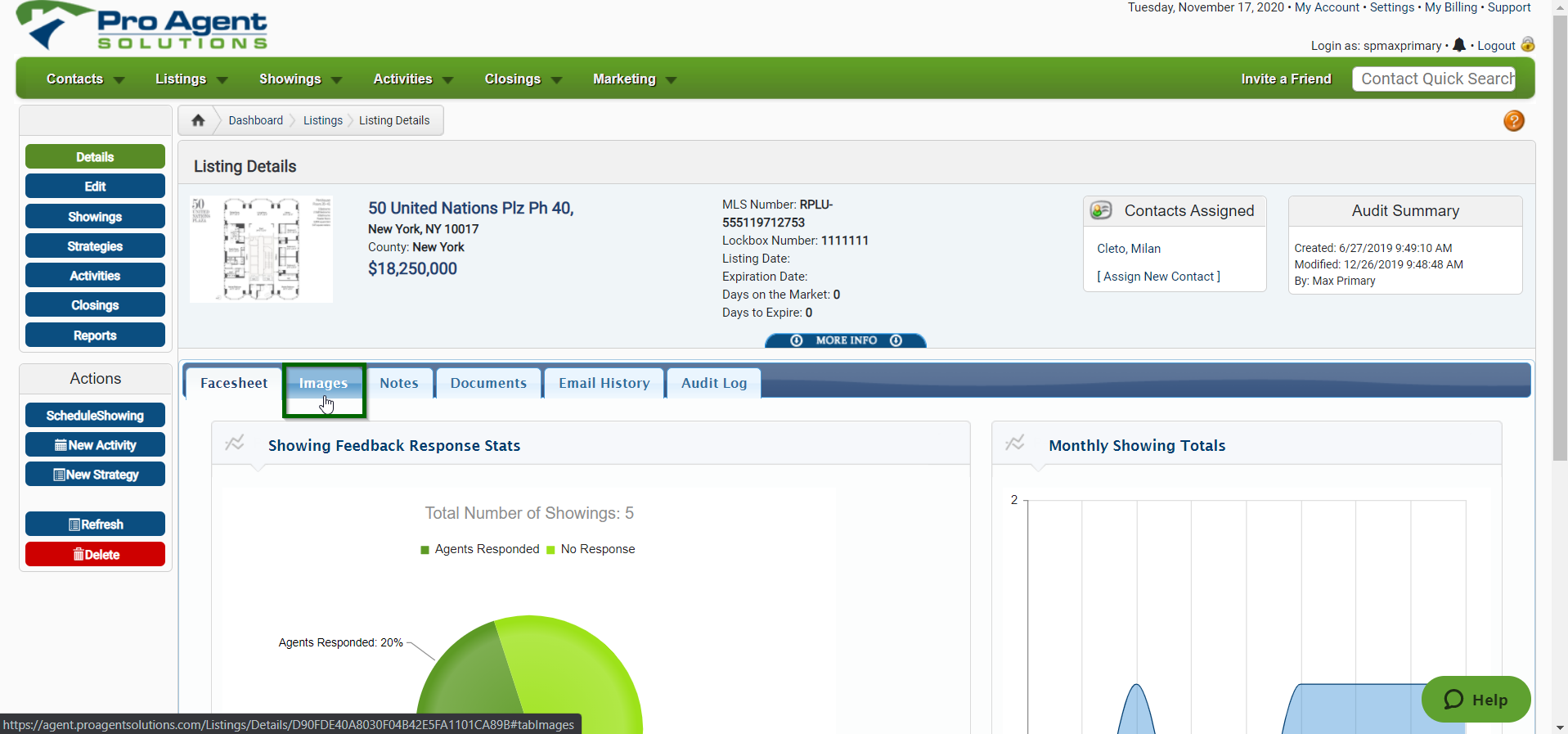Viewport: 1568px width, 734px height.
Task: Click the Cleto, Milan contact
Action: [x=1129, y=249]
